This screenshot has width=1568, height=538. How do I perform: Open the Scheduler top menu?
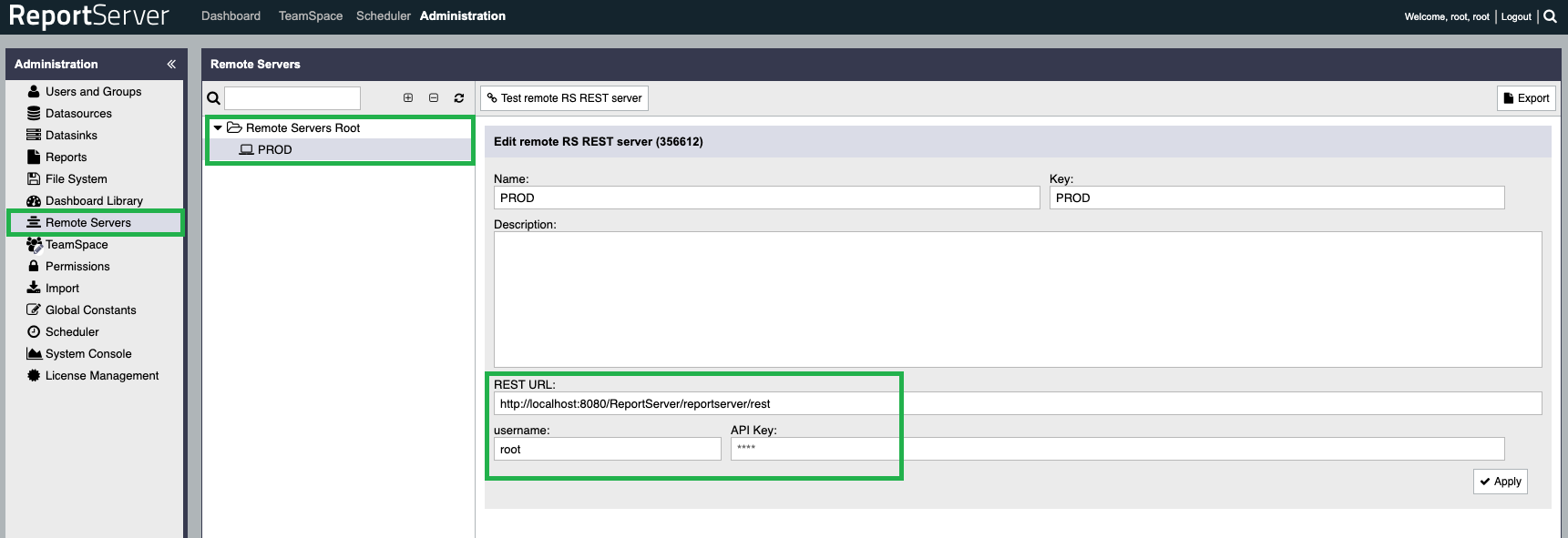[384, 16]
